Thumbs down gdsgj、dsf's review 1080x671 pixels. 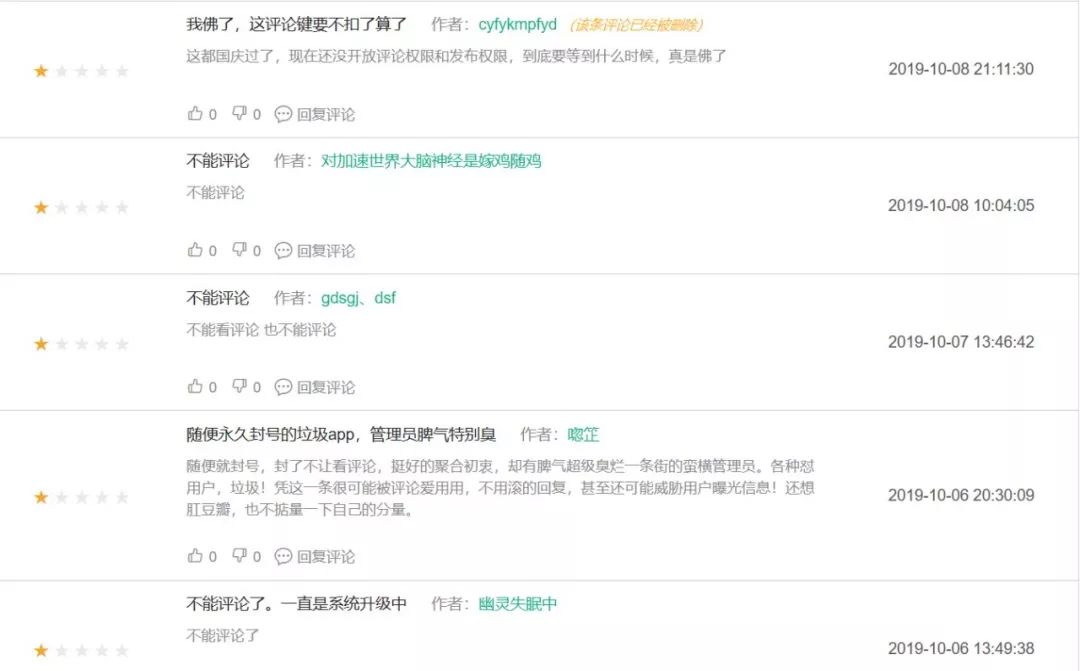[x=242, y=387]
